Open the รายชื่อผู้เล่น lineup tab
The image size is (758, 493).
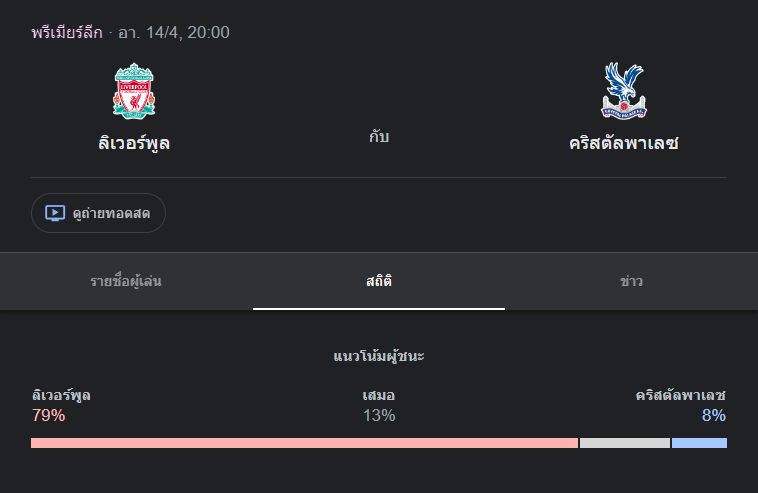point(126,281)
